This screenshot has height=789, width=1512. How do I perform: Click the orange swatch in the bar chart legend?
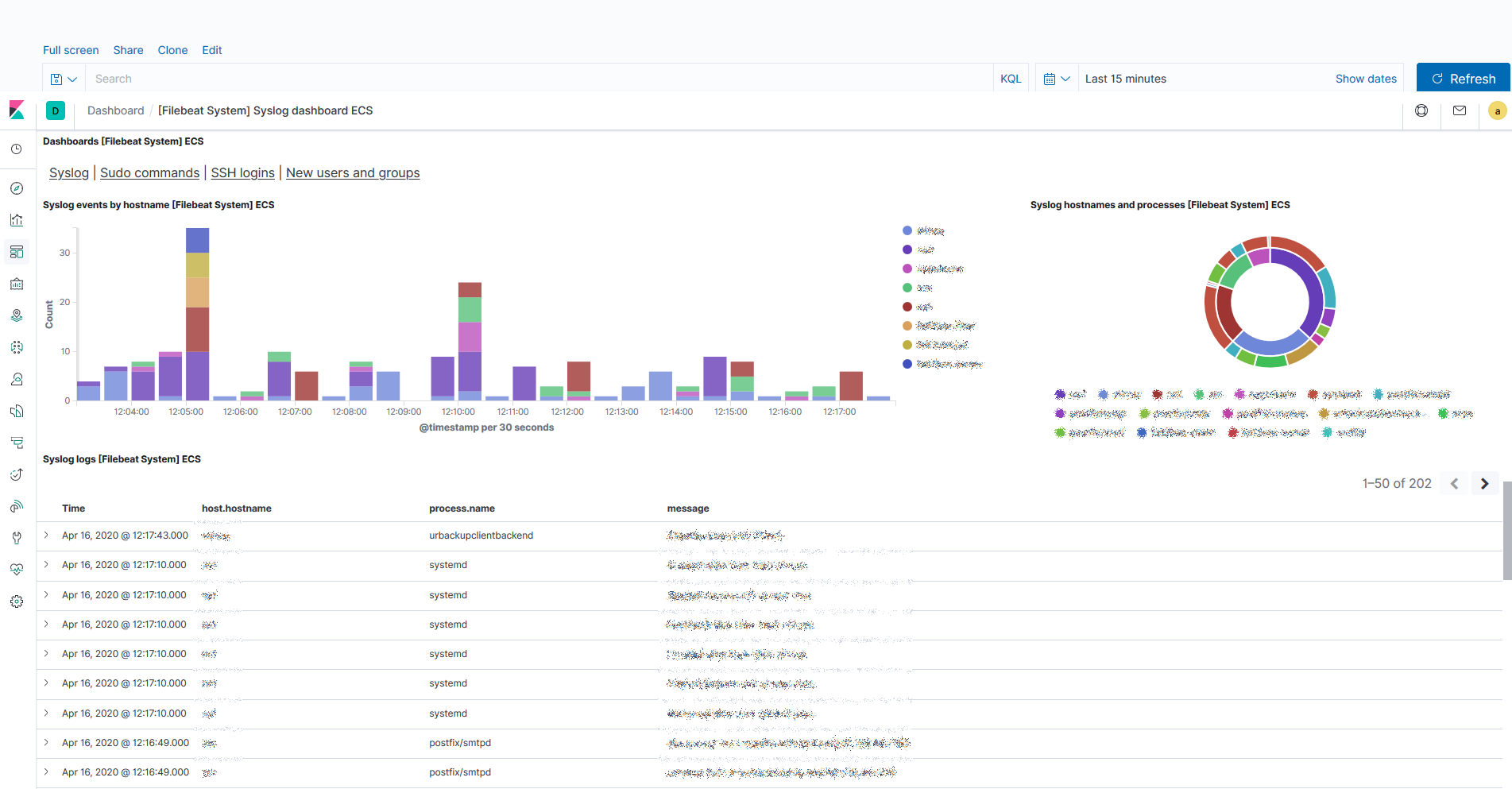click(907, 326)
